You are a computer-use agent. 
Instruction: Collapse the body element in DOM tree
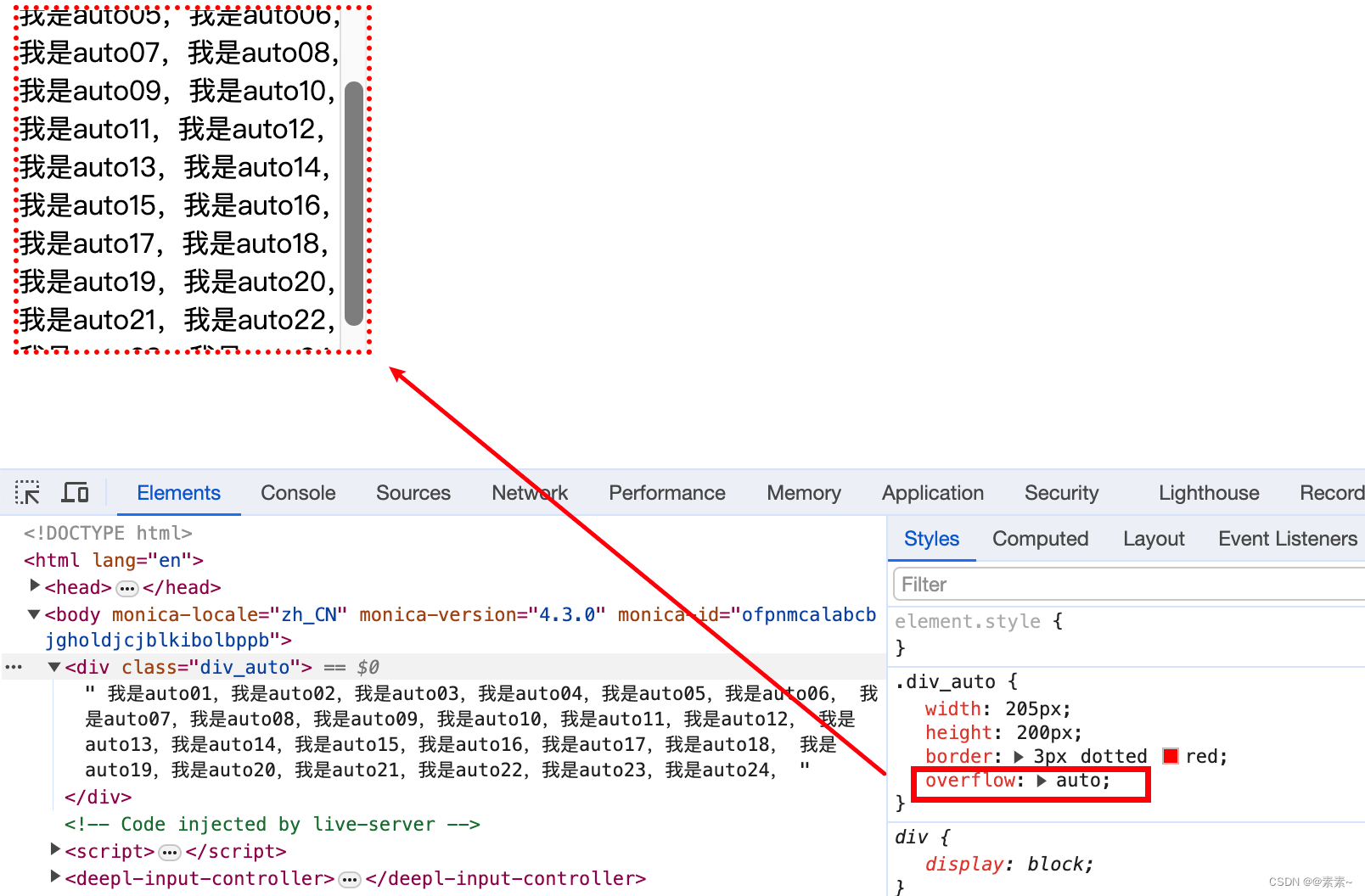click(x=34, y=614)
